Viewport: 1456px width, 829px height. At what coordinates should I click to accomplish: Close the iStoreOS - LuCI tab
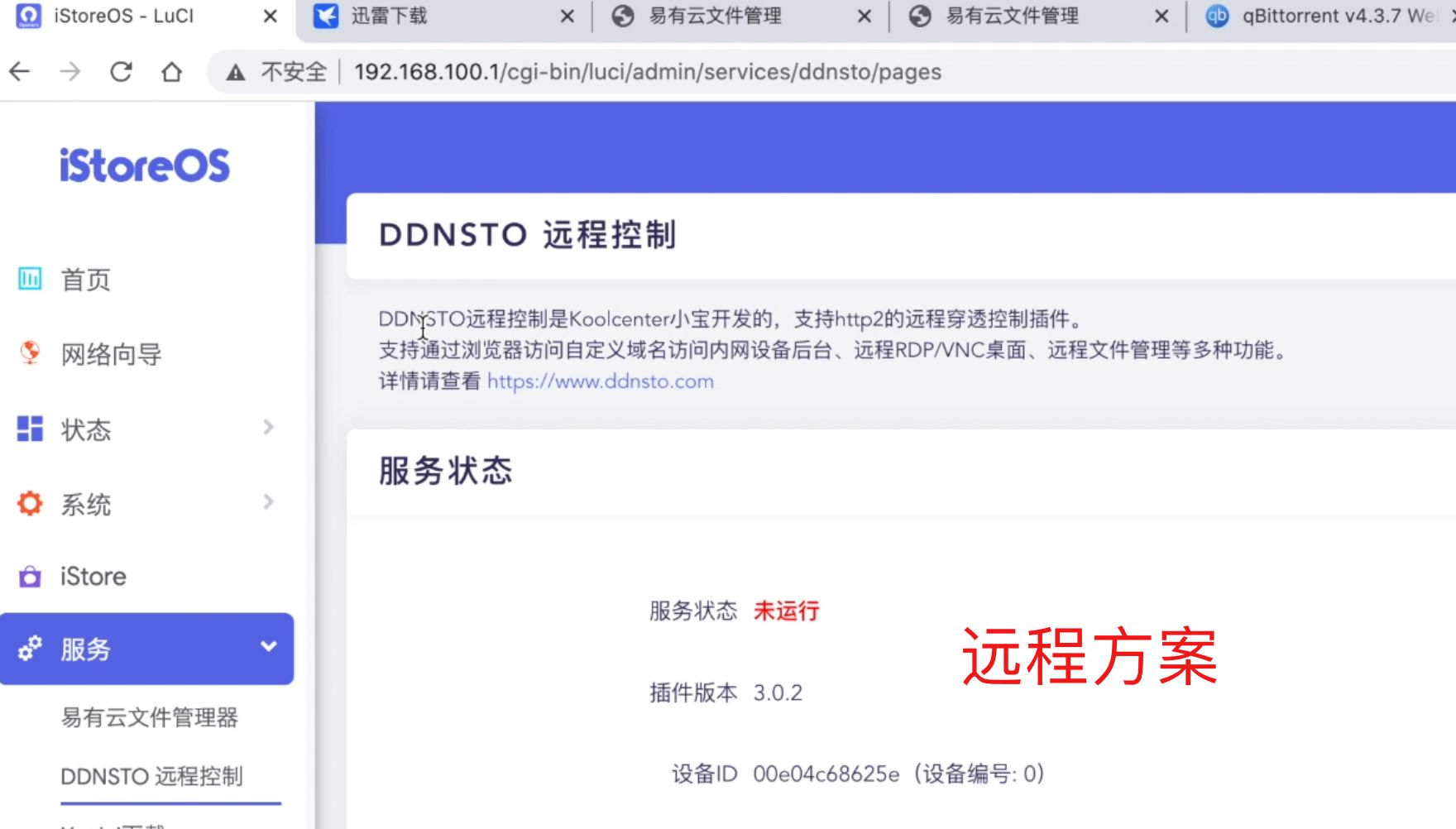(270, 17)
